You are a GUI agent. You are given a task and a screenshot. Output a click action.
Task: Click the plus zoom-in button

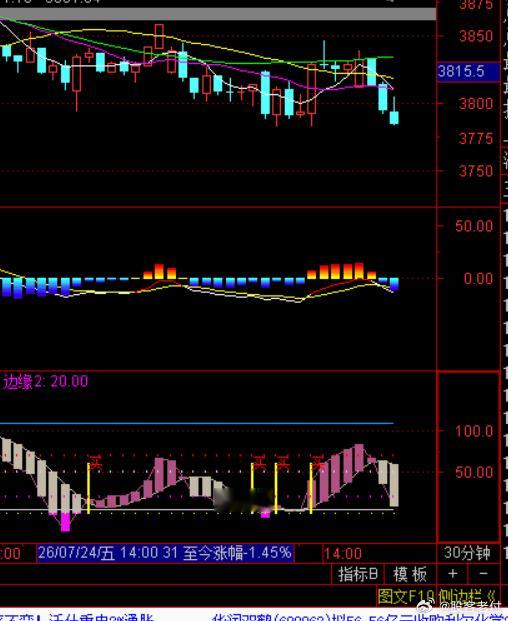coord(452,574)
